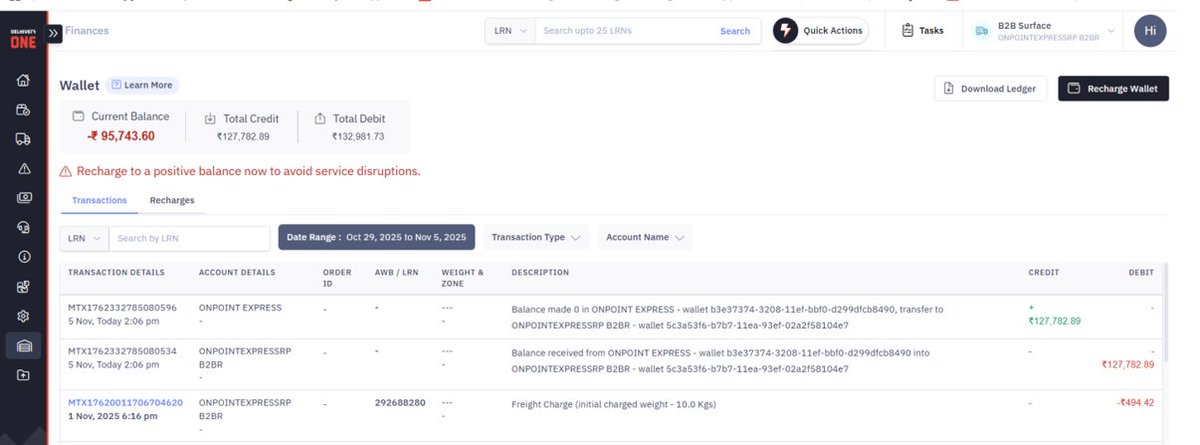
Task: Click the debit amount -₹494.42
Action: coord(1136,402)
